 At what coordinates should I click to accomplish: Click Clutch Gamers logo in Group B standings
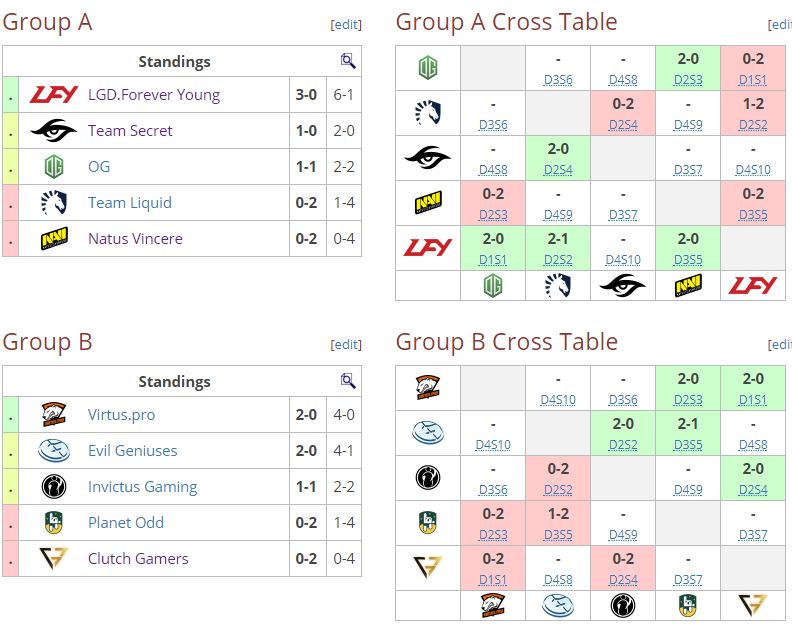pos(53,559)
